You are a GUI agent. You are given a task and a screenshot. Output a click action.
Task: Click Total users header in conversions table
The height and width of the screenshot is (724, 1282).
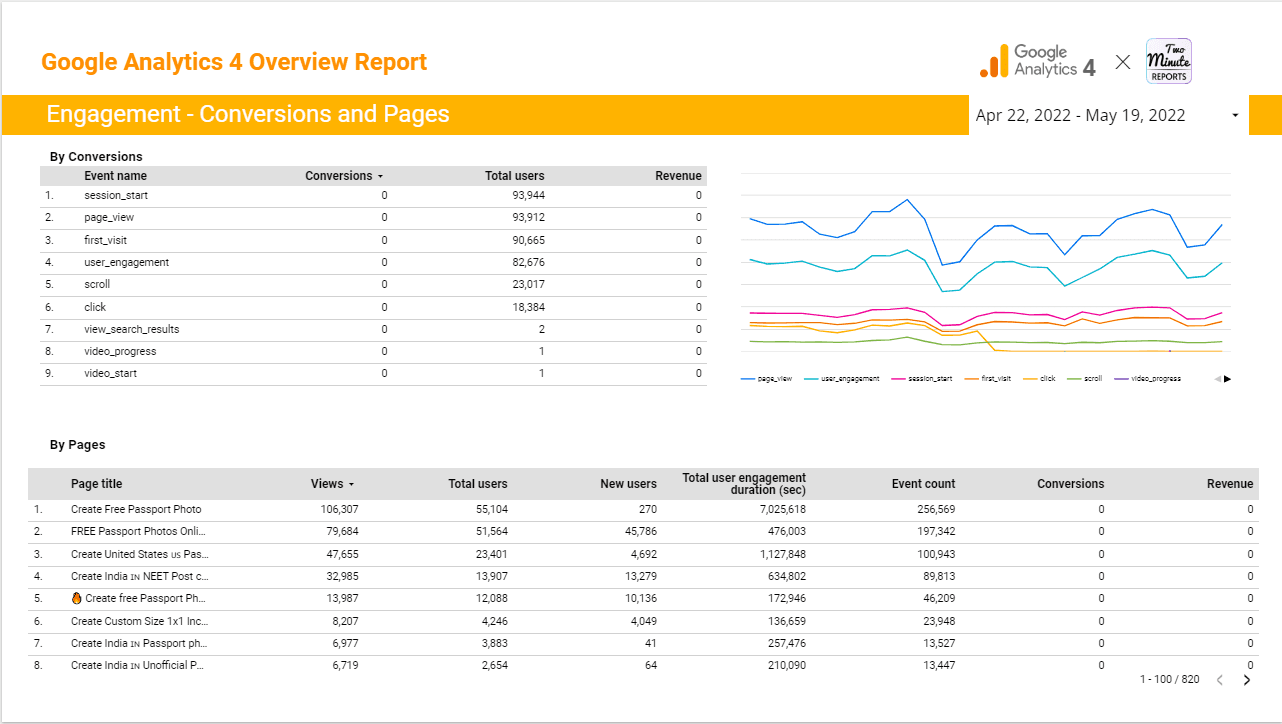[x=515, y=176]
